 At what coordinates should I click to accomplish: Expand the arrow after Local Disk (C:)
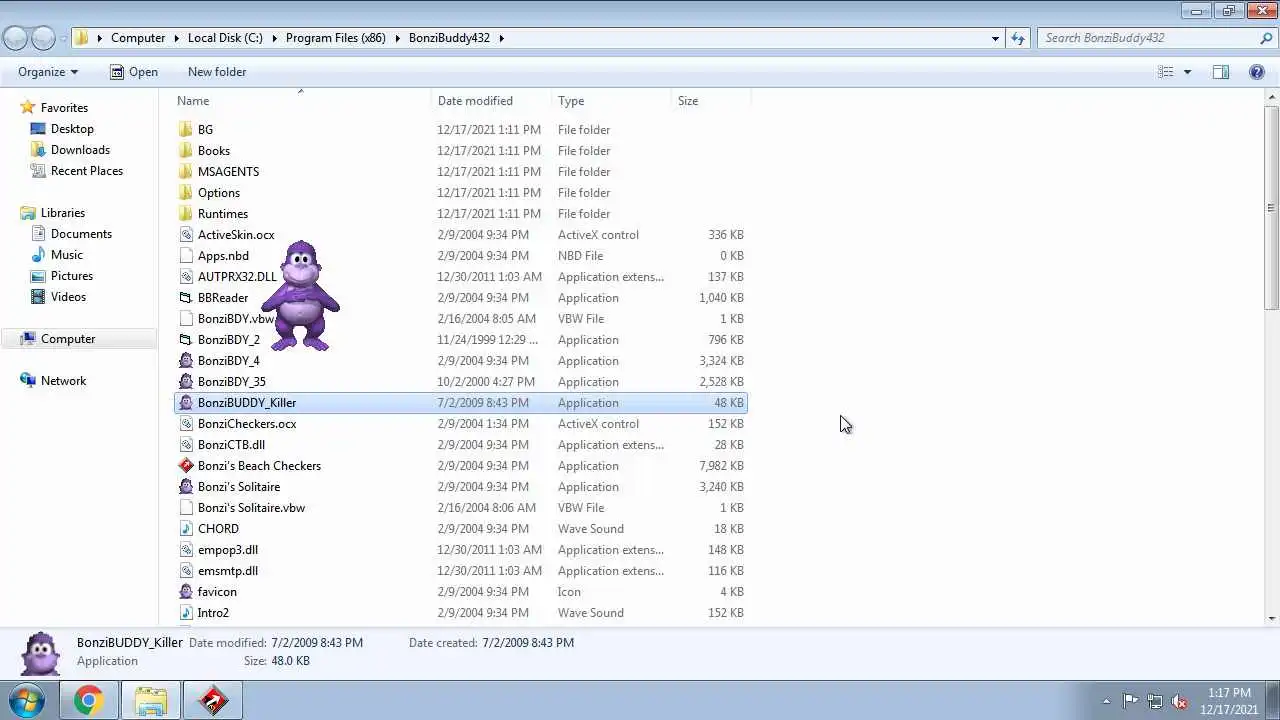coord(274,38)
